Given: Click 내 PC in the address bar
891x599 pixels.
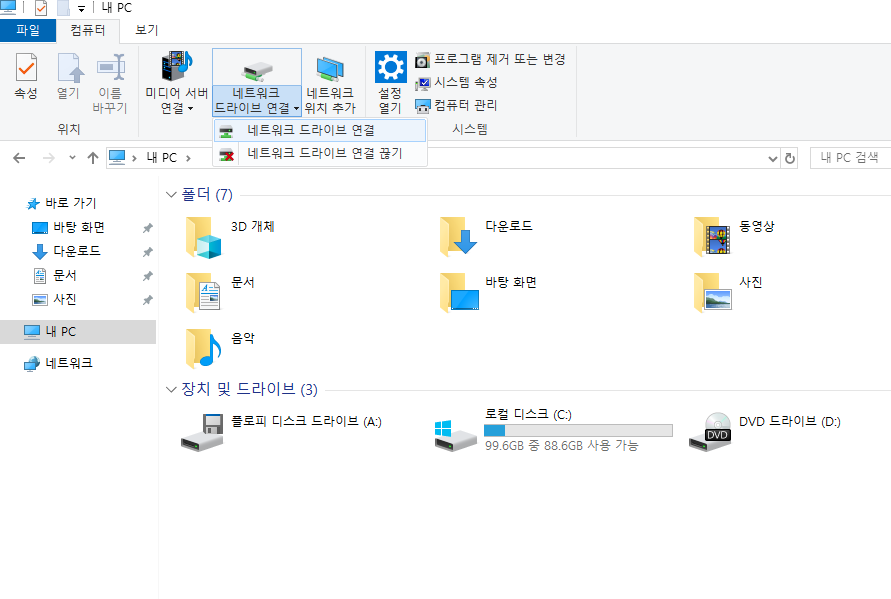Looking at the screenshot, I should [x=162, y=158].
